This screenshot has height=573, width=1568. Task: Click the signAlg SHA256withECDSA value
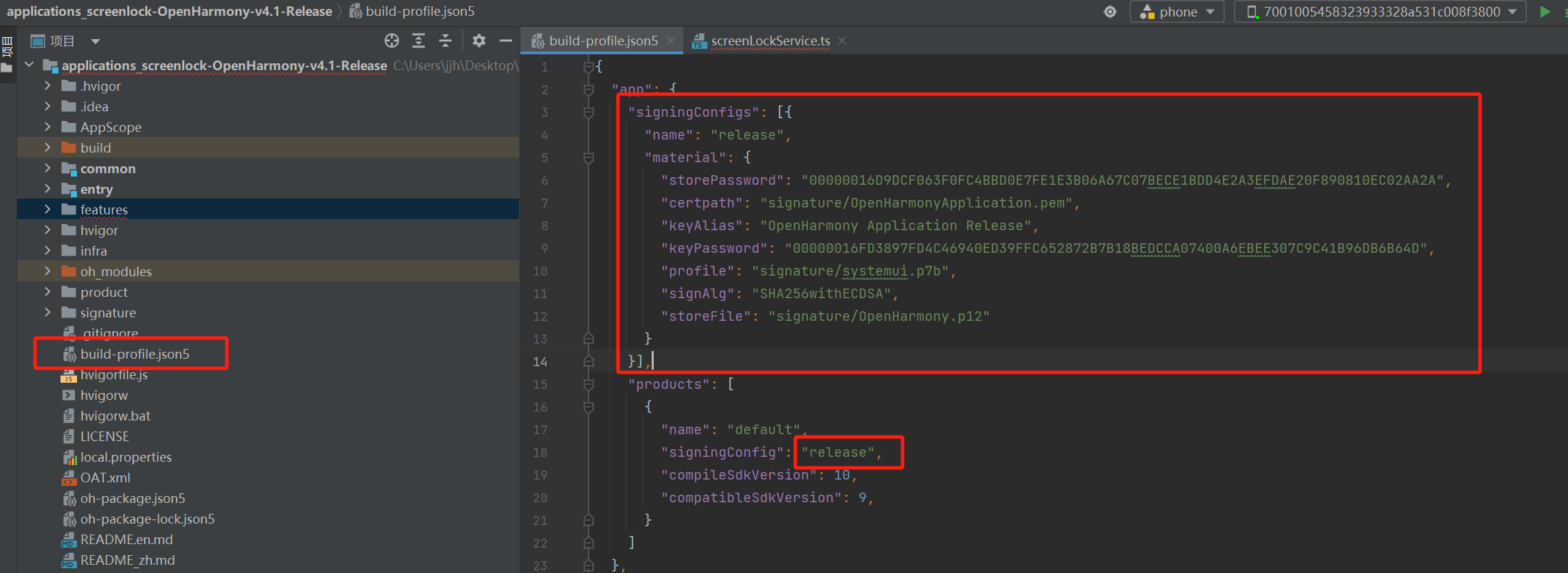821,293
